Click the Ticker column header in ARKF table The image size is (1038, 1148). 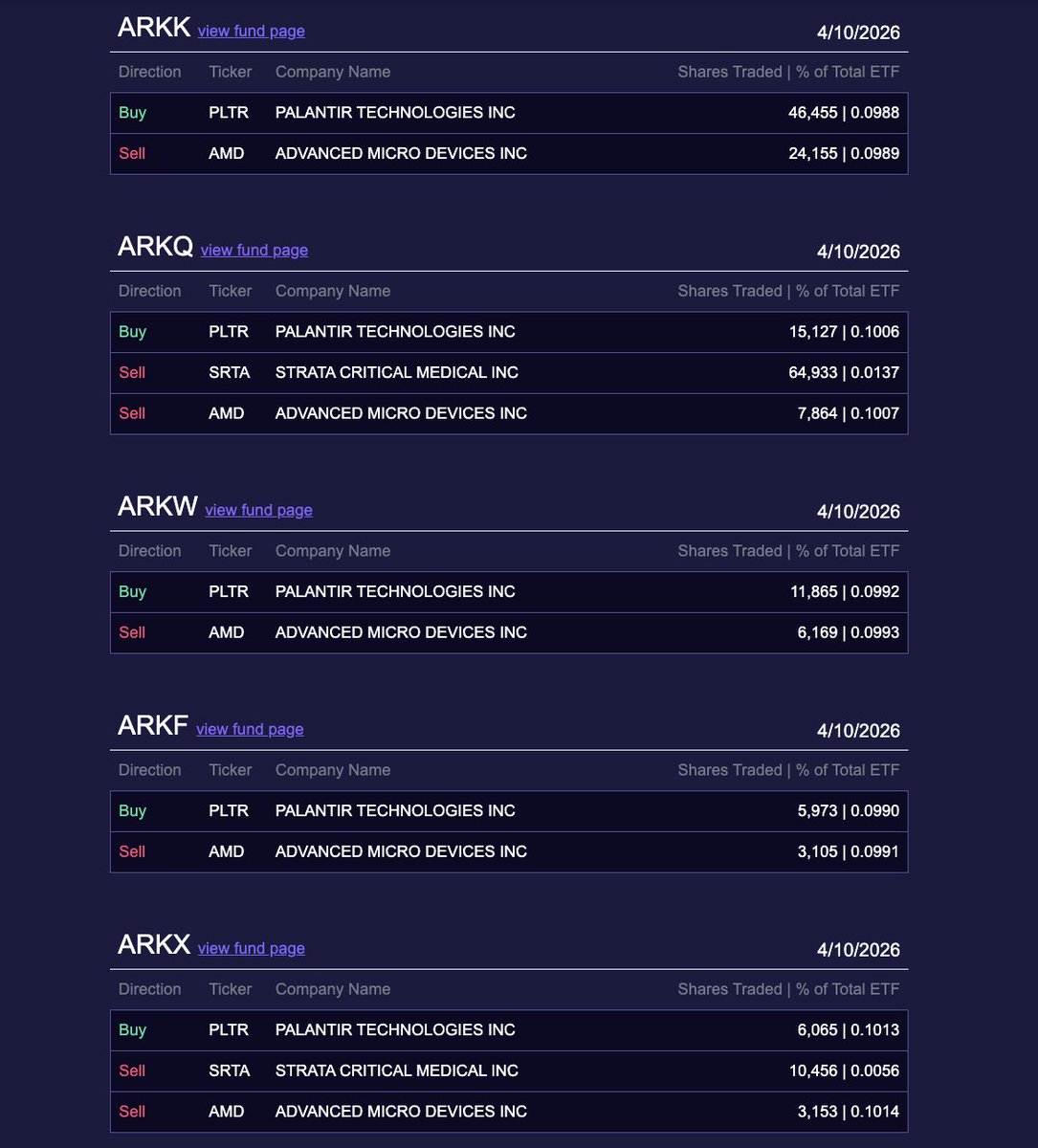pyautogui.click(x=230, y=770)
